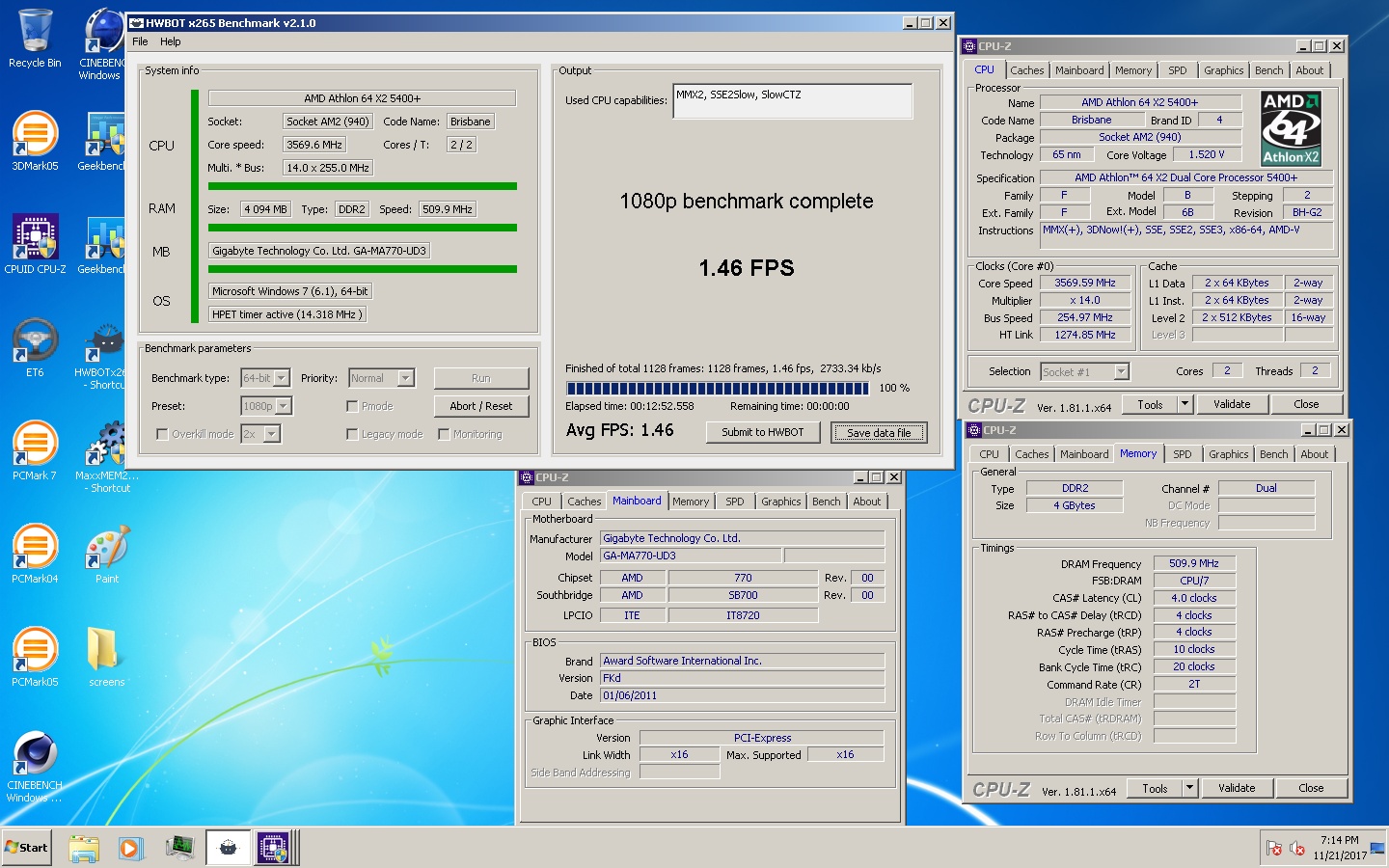Open the Recycle Bin desktop icon

(35, 39)
